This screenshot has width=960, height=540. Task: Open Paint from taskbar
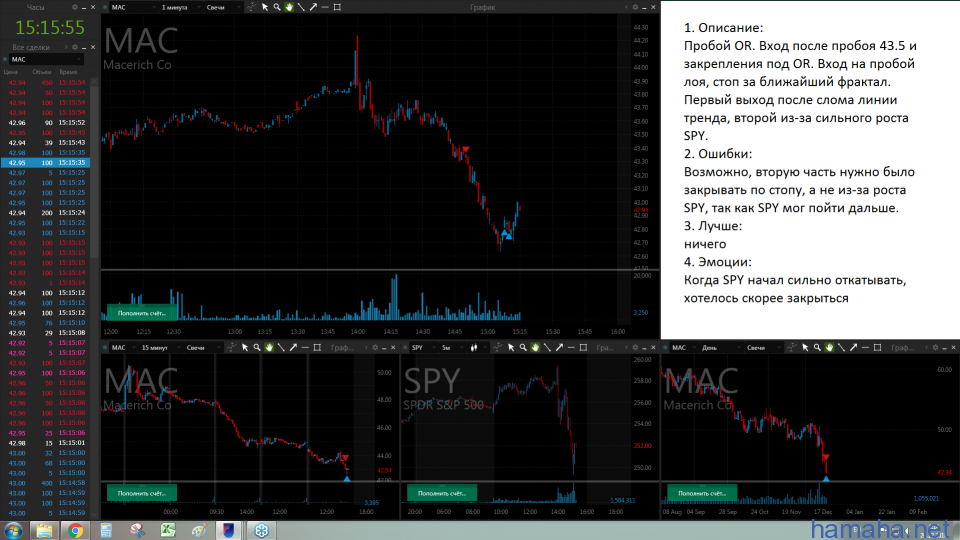[199, 530]
